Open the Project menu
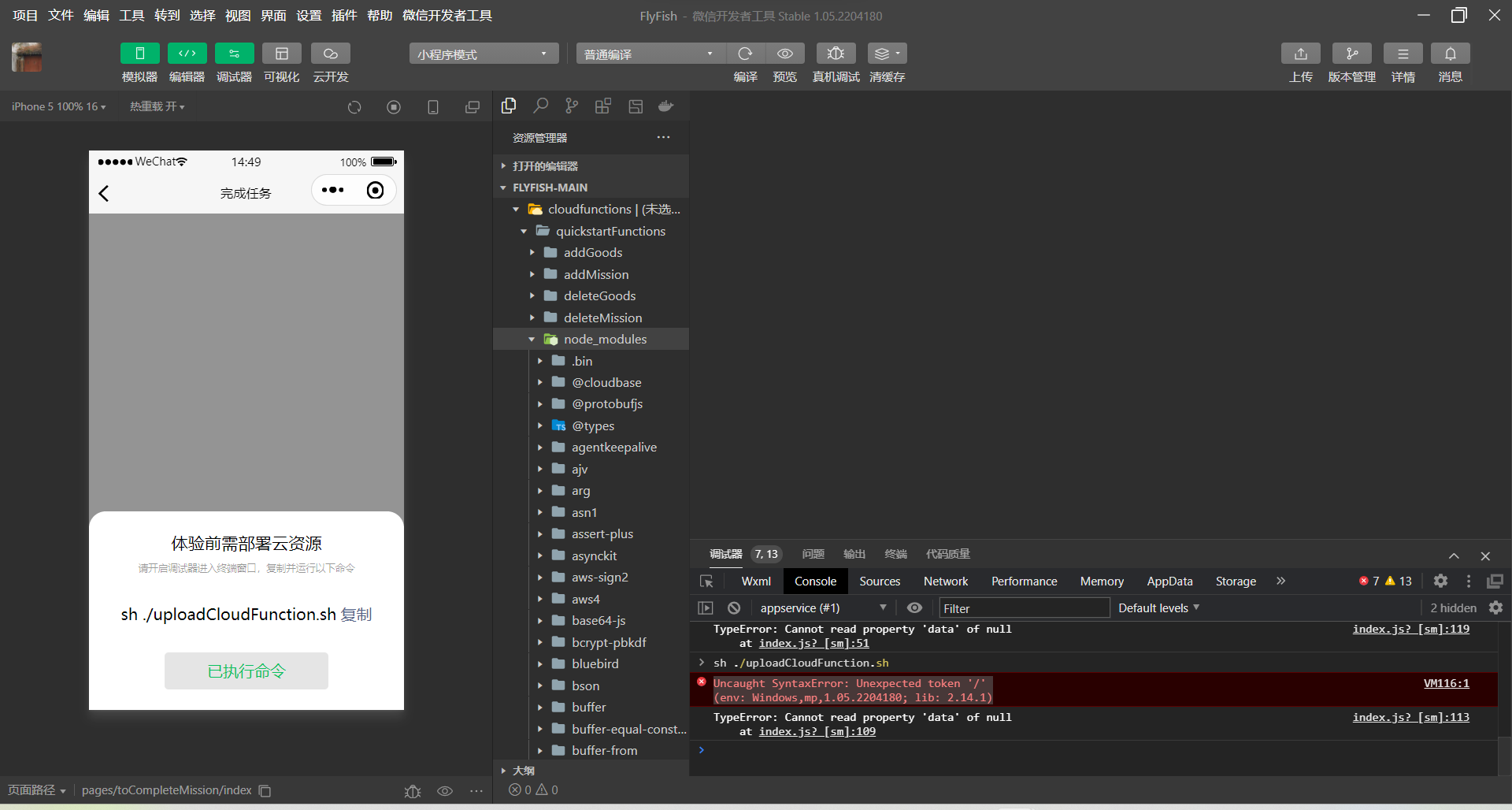 point(25,16)
